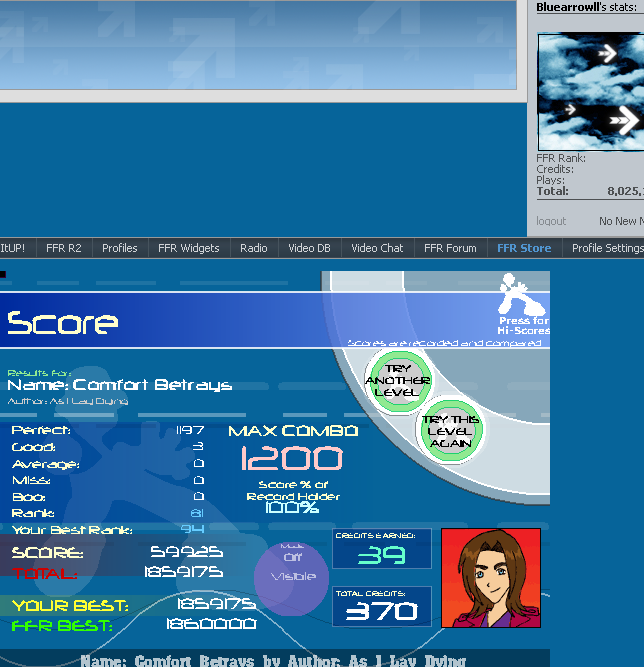This screenshot has width=644, height=667.
Task: Open FFR Widgets from the navigation bar
Action: point(189,248)
